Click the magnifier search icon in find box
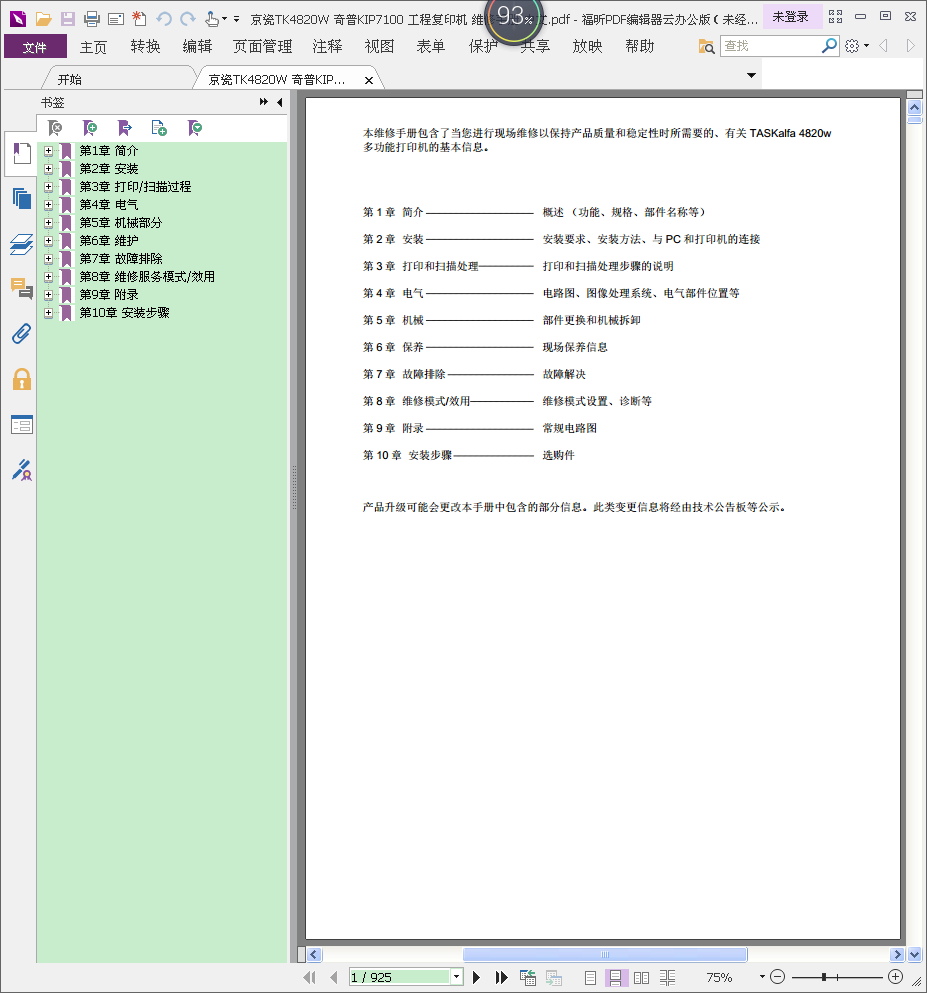The width and height of the screenshot is (927, 993). coord(829,46)
